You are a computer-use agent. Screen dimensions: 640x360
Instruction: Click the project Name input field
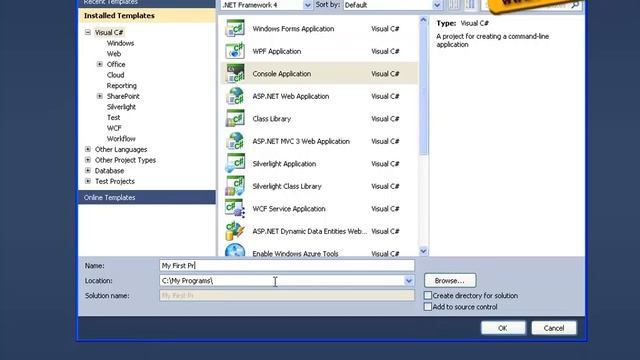point(287,265)
